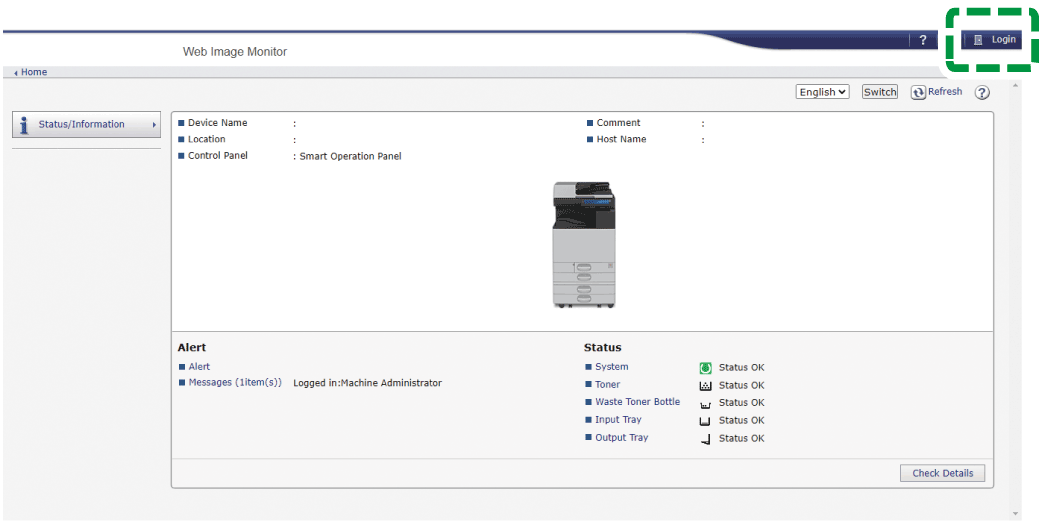Click the Login button in header
Image resolution: width=1040 pixels, height=524 pixels.
coord(994,40)
